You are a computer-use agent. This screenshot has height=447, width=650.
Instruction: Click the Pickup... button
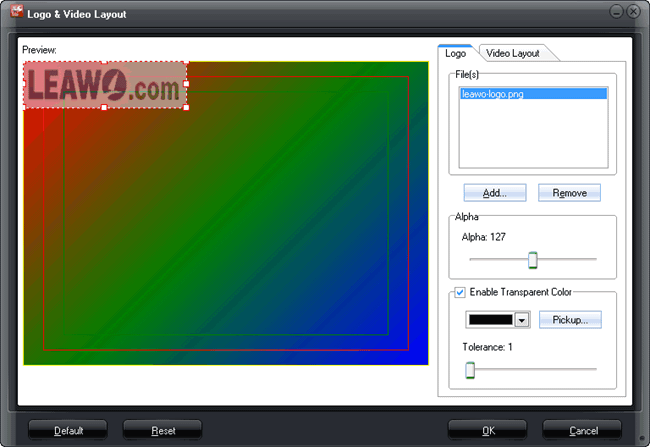(x=570, y=320)
